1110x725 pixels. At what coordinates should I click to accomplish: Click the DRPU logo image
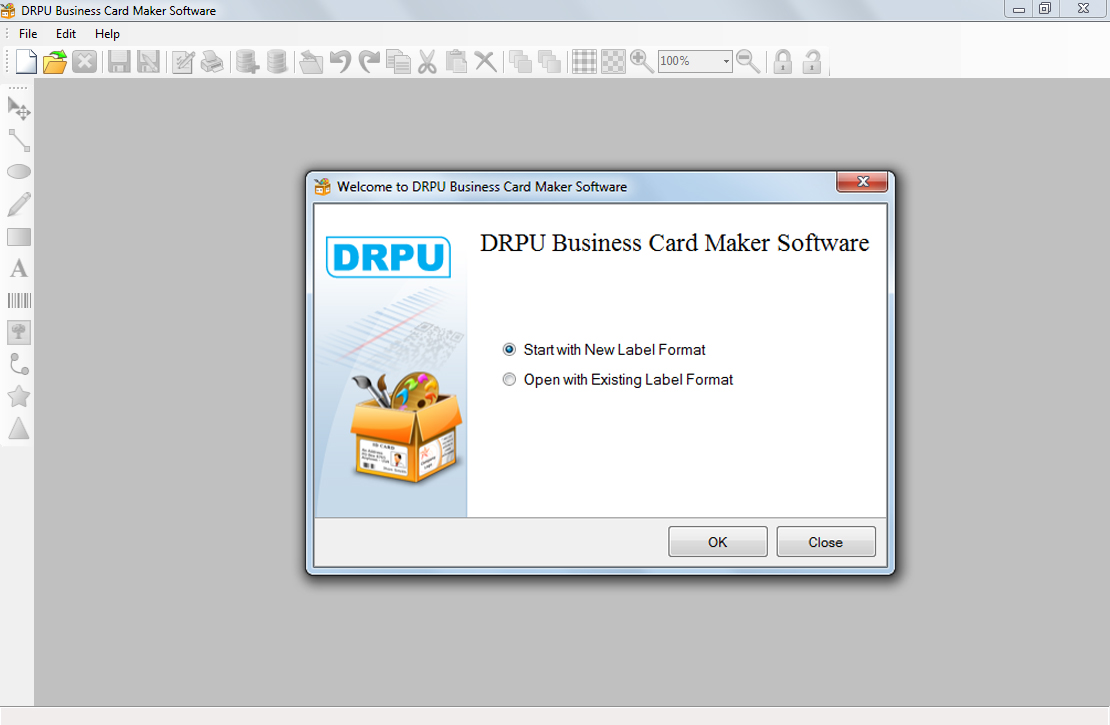coord(389,257)
